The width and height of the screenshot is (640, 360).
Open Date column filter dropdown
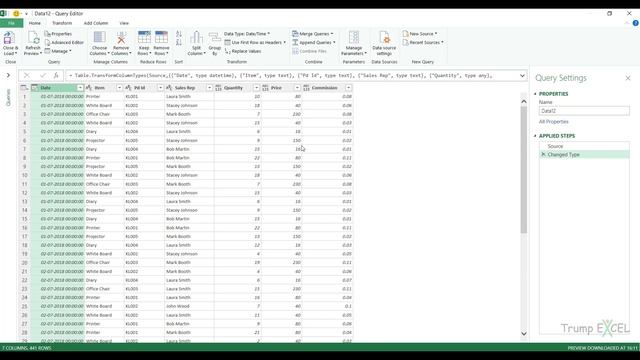[x=80, y=88]
